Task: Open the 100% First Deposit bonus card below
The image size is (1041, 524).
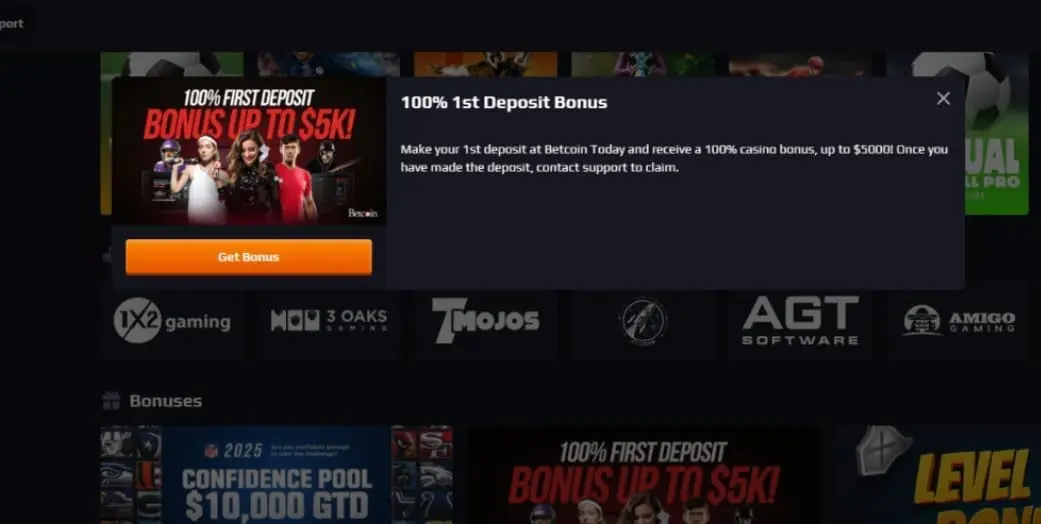Action: coord(644,475)
